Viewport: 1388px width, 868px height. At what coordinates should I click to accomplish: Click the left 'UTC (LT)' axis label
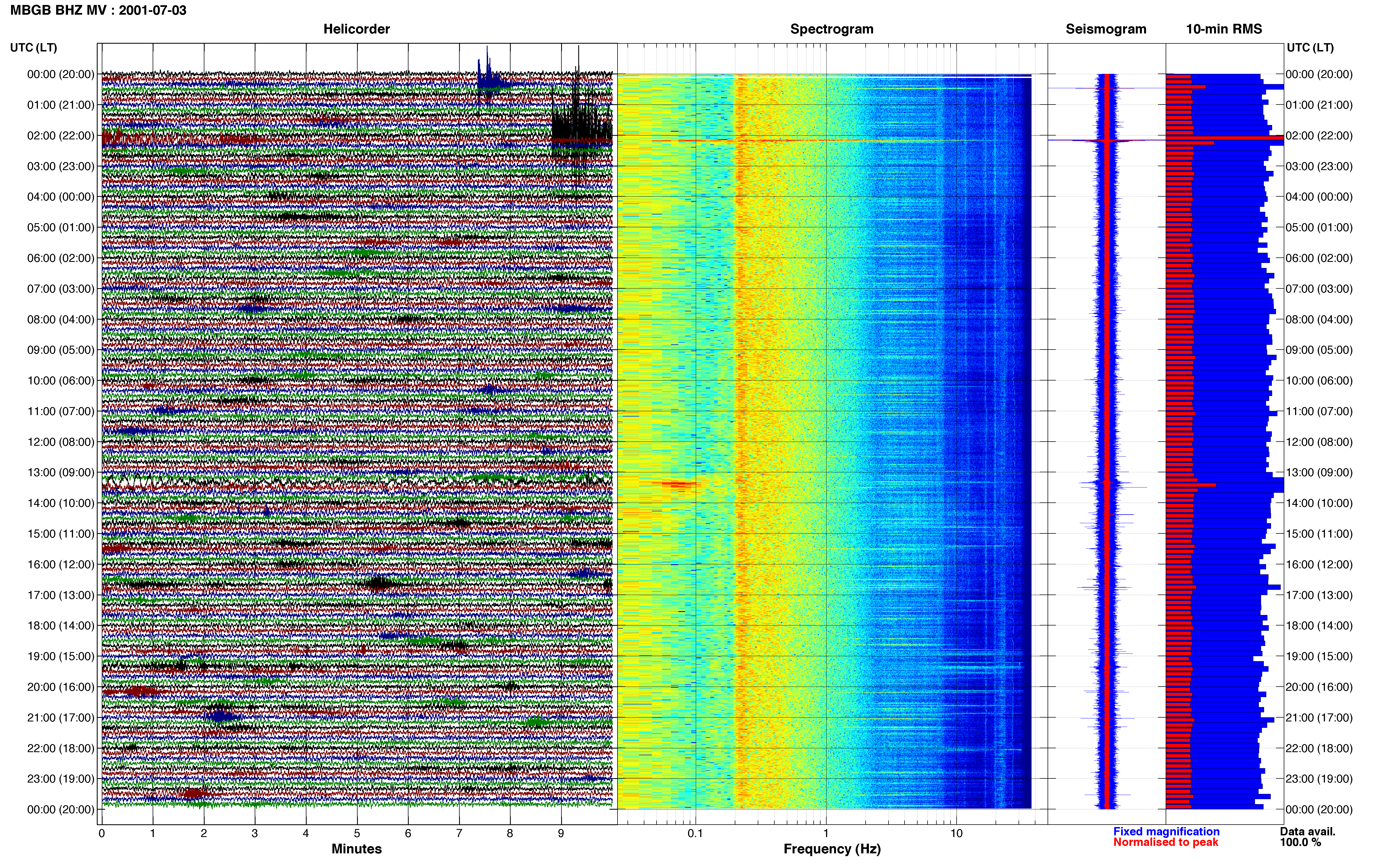[x=33, y=48]
